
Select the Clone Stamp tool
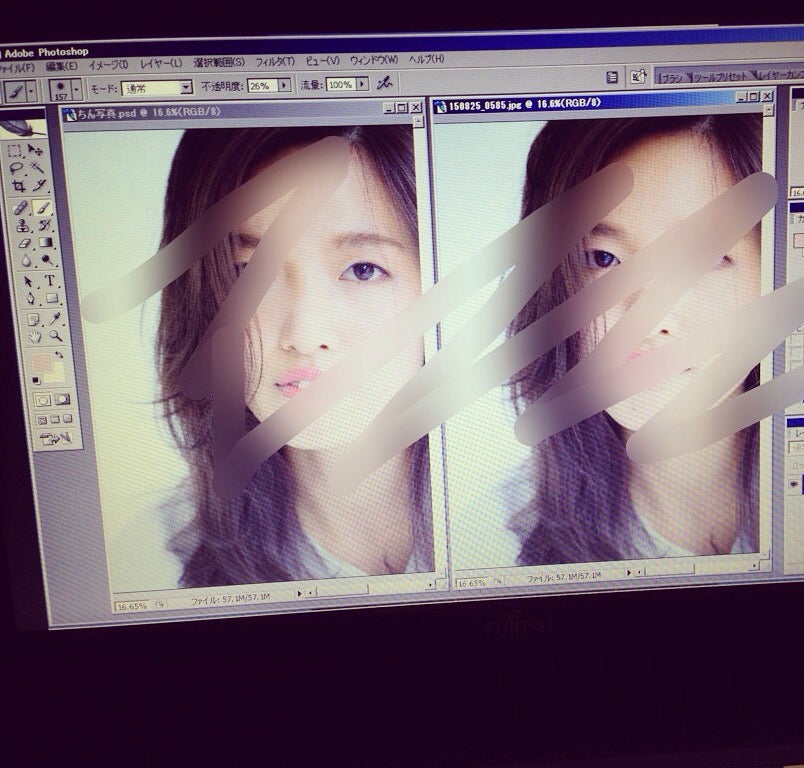point(22,226)
